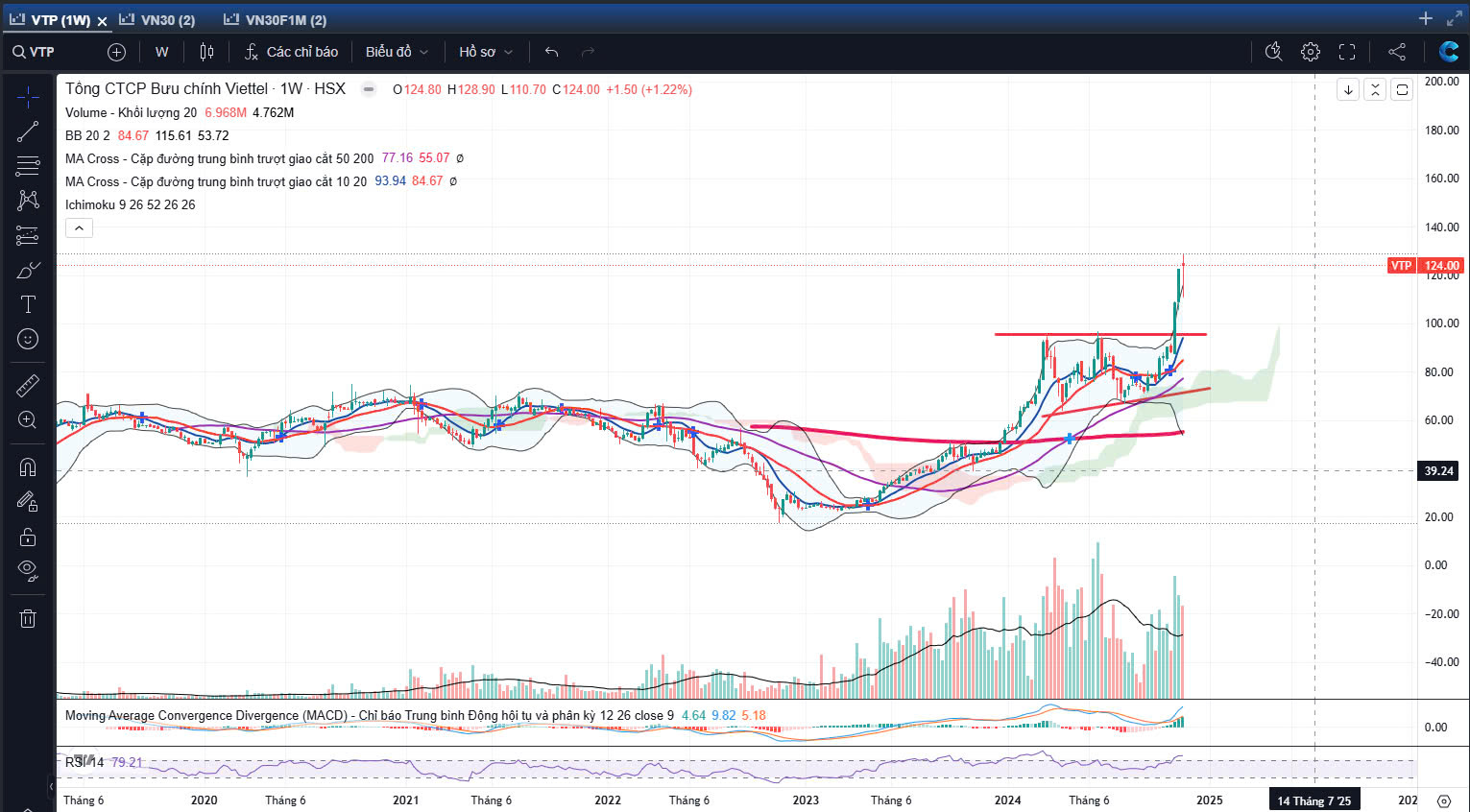Click the compare or add symbol plus icon
The width and height of the screenshot is (1470, 812).
(116, 52)
